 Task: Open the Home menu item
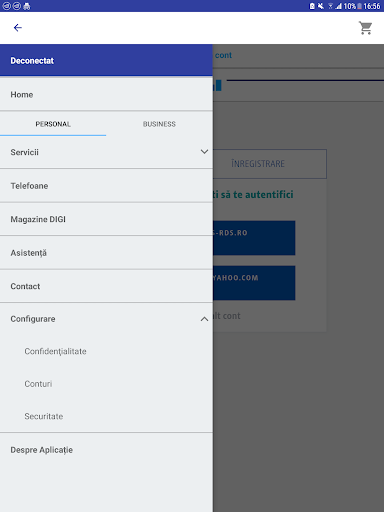tap(106, 94)
